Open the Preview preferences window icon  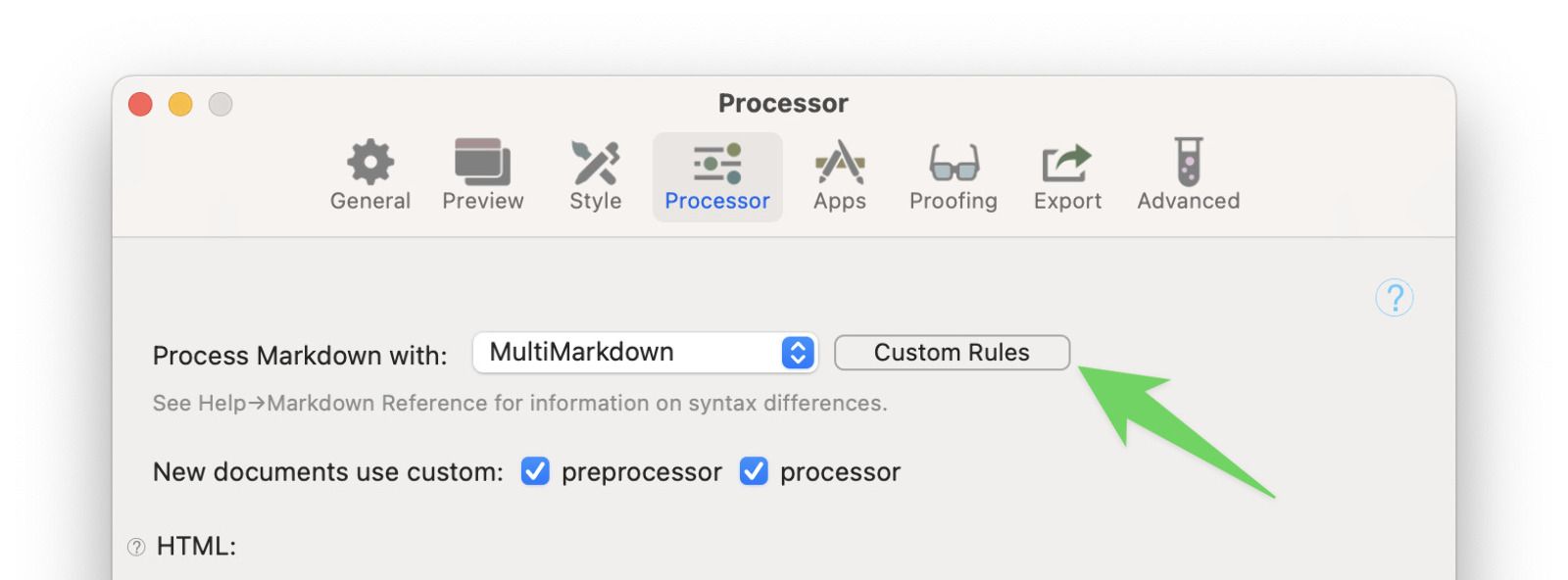point(482,162)
